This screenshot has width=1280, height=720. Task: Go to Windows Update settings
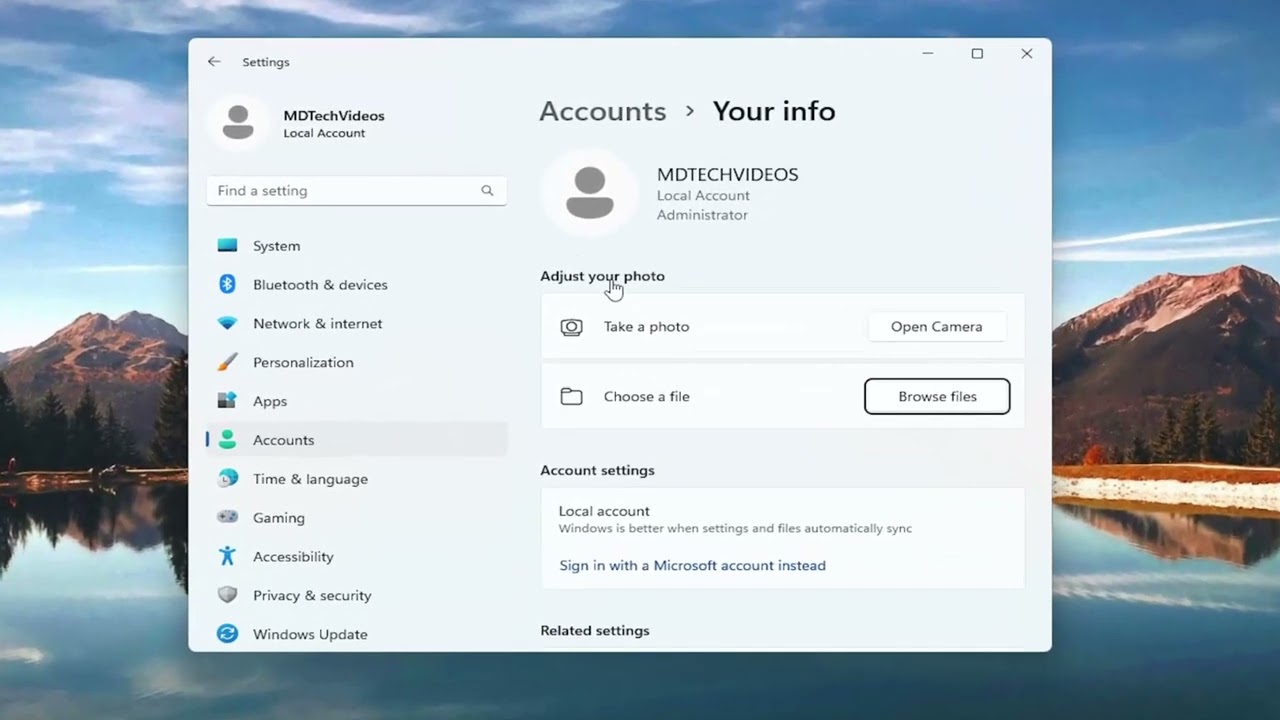pos(356,634)
